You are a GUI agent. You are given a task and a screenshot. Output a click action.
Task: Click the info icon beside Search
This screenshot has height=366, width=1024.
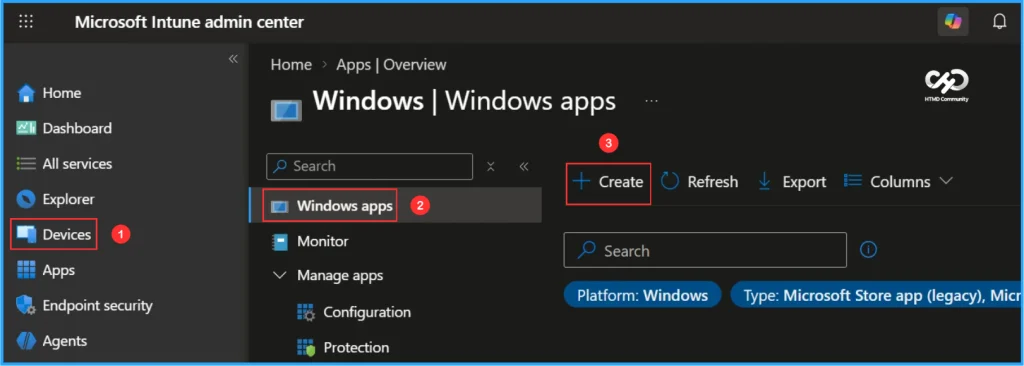pos(869,250)
